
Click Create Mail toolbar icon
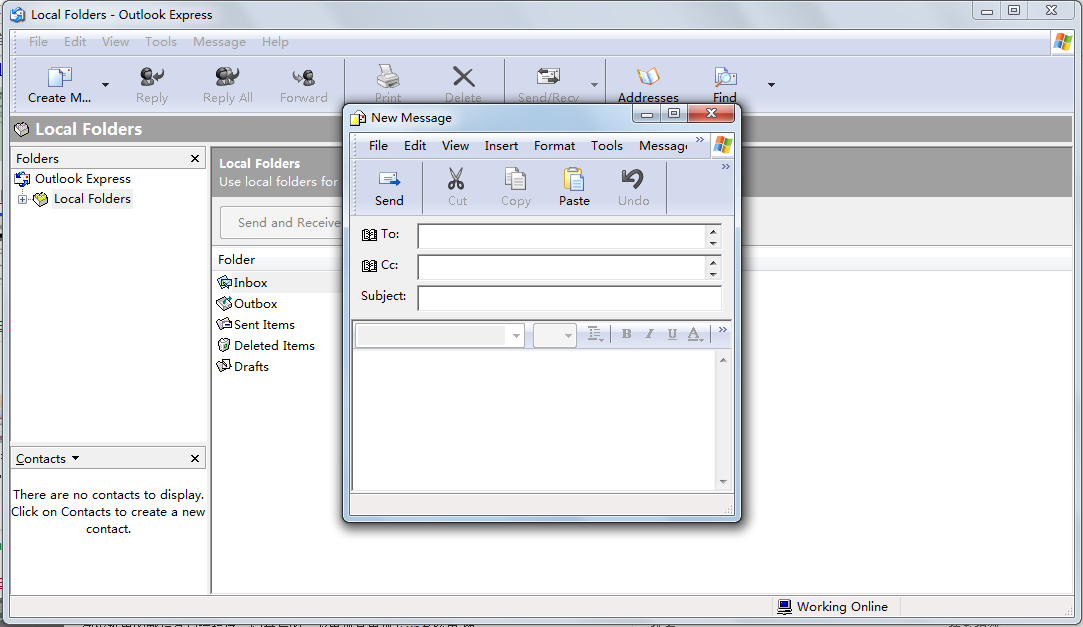click(59, 77)
